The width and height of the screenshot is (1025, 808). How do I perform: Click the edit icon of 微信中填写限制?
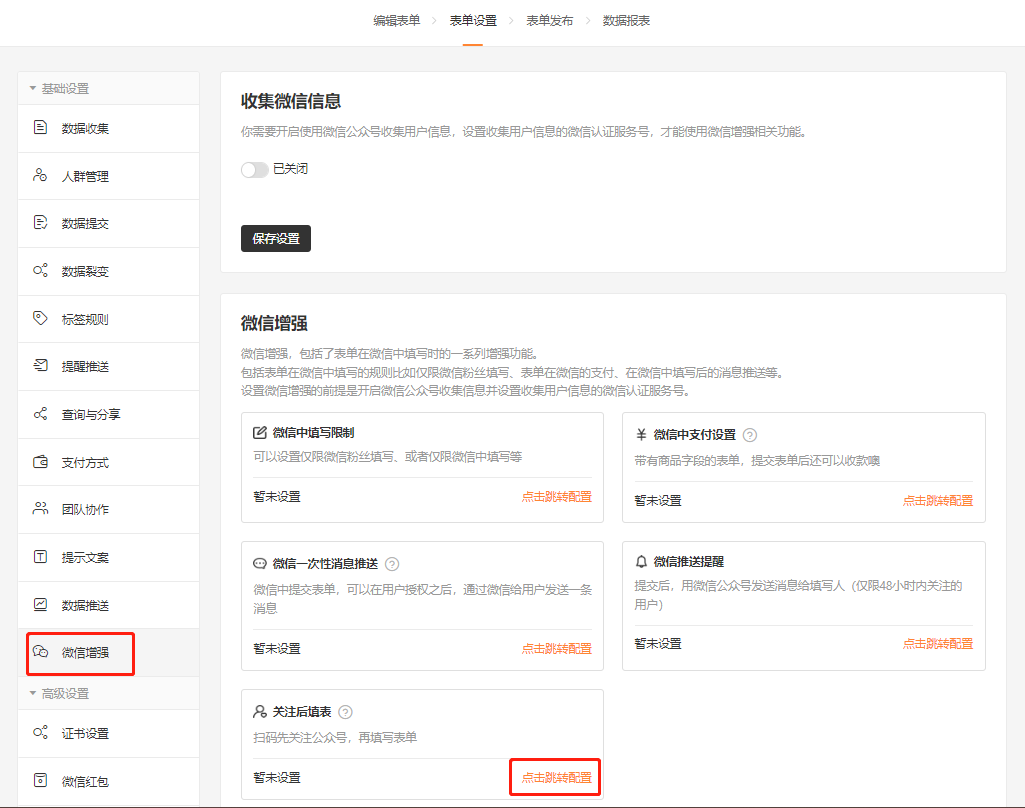(x=260, y=433)
